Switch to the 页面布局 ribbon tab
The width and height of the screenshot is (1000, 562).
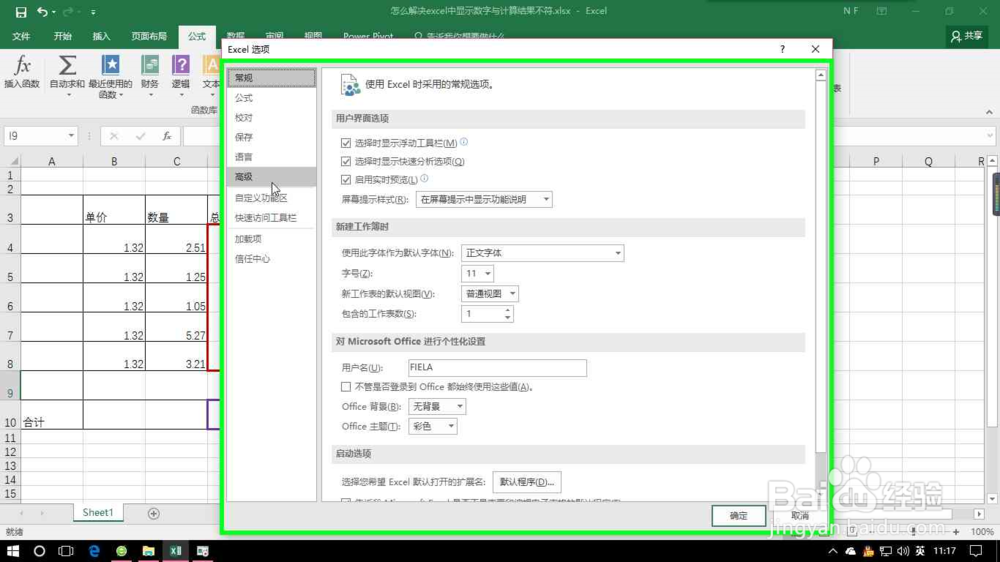point(149,36)
